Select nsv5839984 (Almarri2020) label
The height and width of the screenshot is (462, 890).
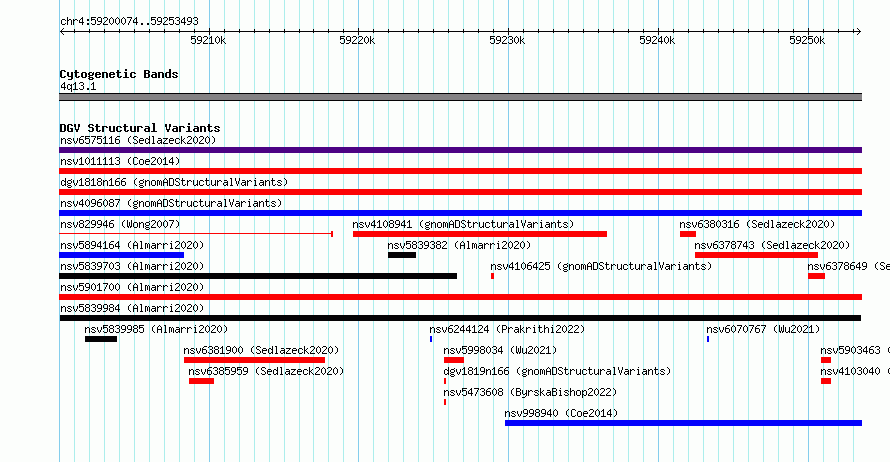132,308
